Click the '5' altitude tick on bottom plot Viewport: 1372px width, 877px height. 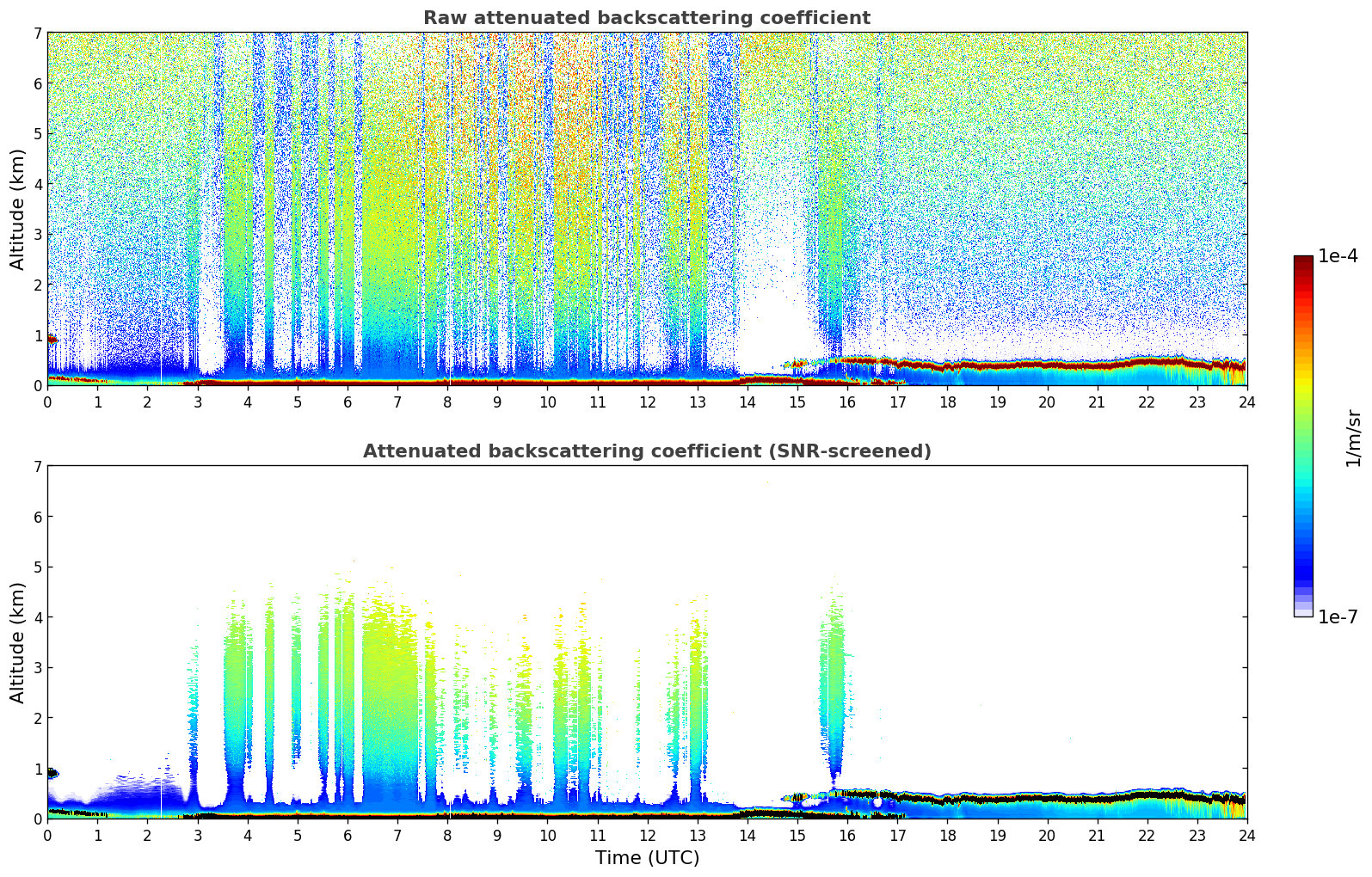tap(37, 567)
